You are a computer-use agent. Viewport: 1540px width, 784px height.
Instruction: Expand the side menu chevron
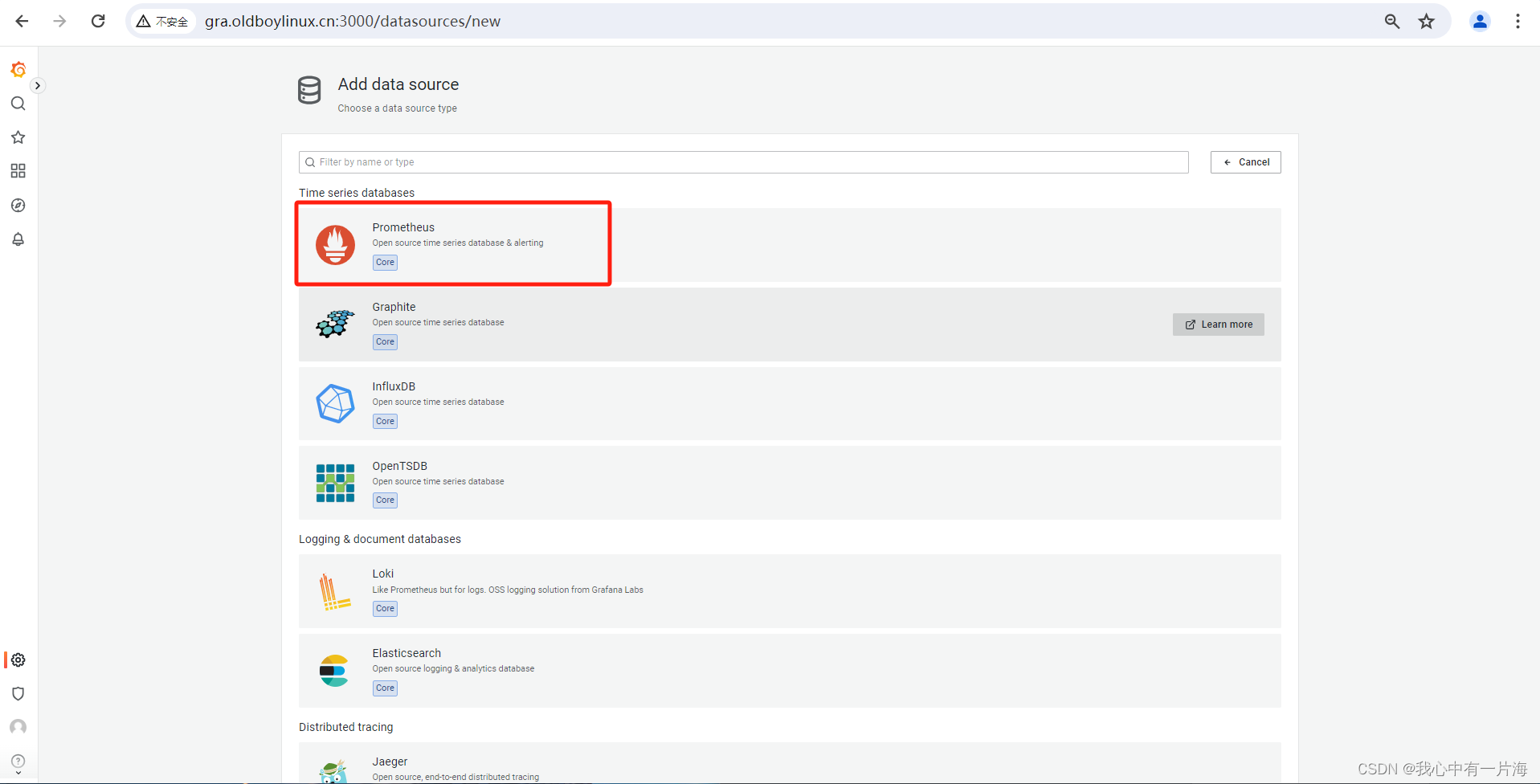point(37,85)
